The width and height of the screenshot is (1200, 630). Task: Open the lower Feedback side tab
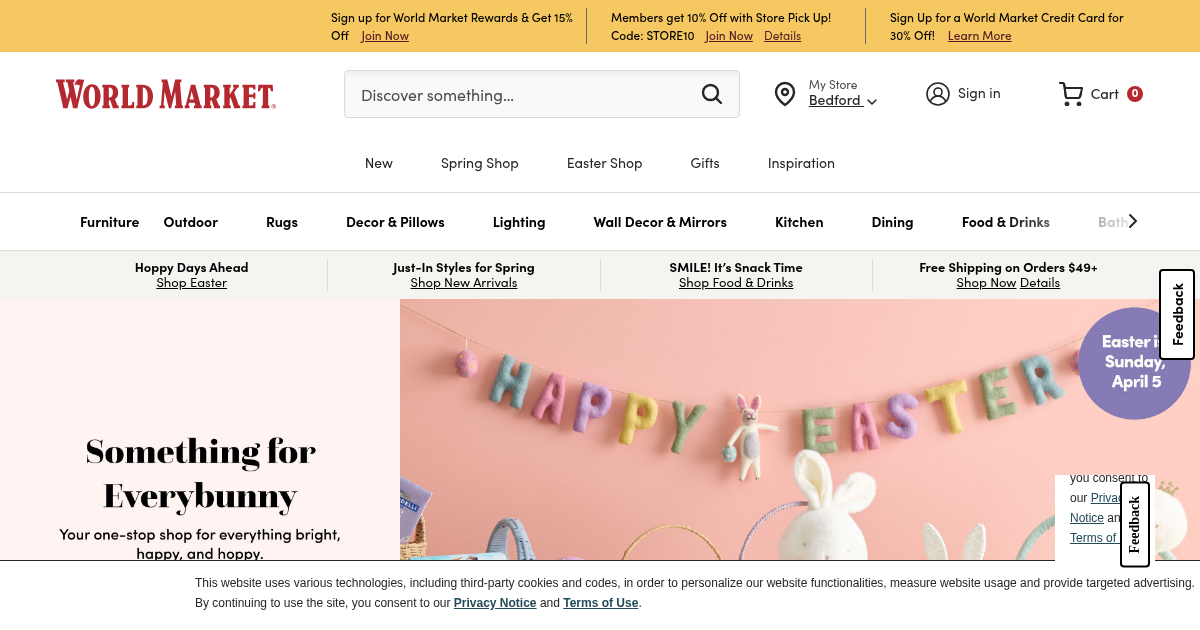(1135, 524)
